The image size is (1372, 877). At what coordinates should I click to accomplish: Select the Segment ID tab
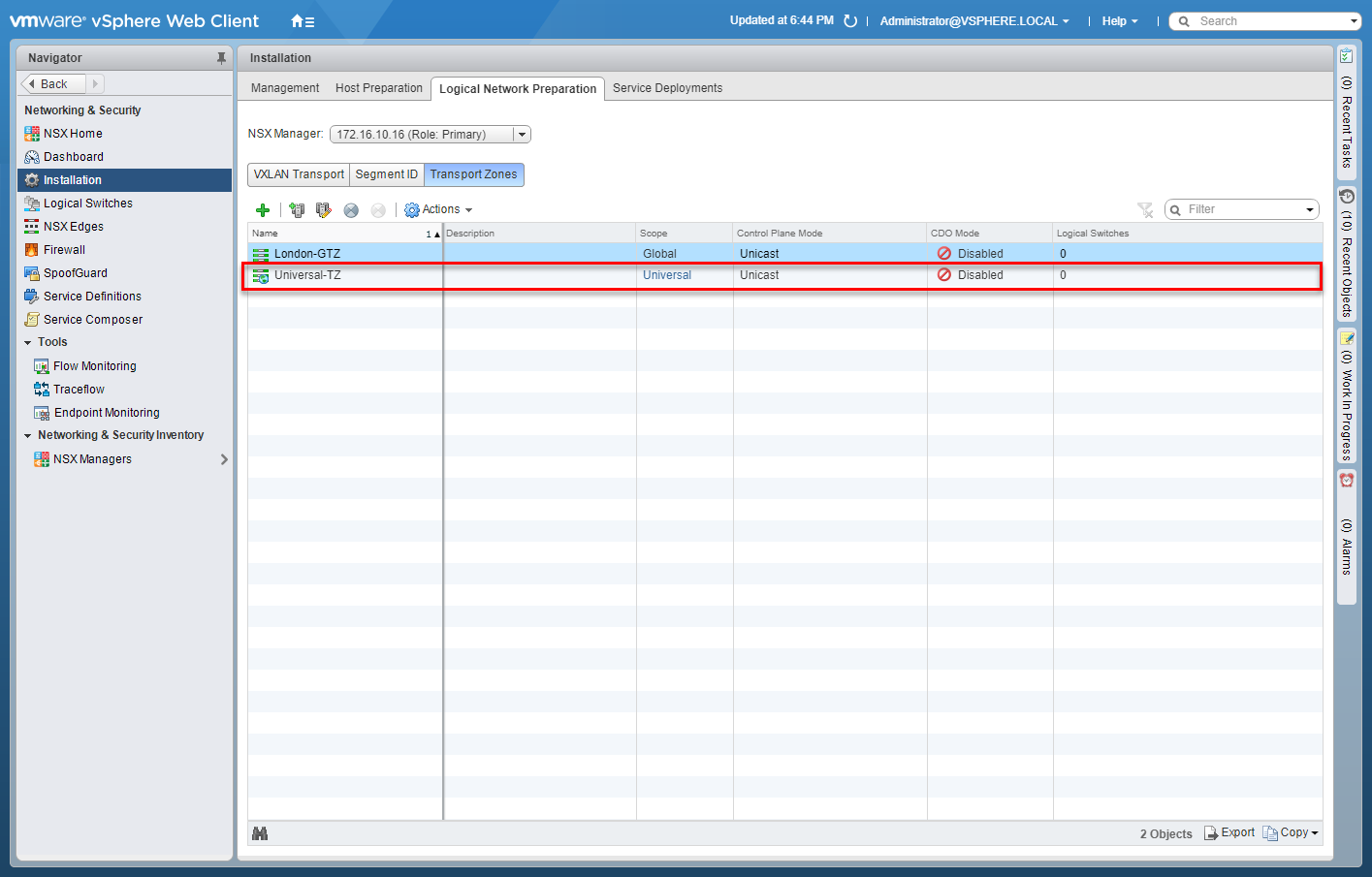pos(386,174)
